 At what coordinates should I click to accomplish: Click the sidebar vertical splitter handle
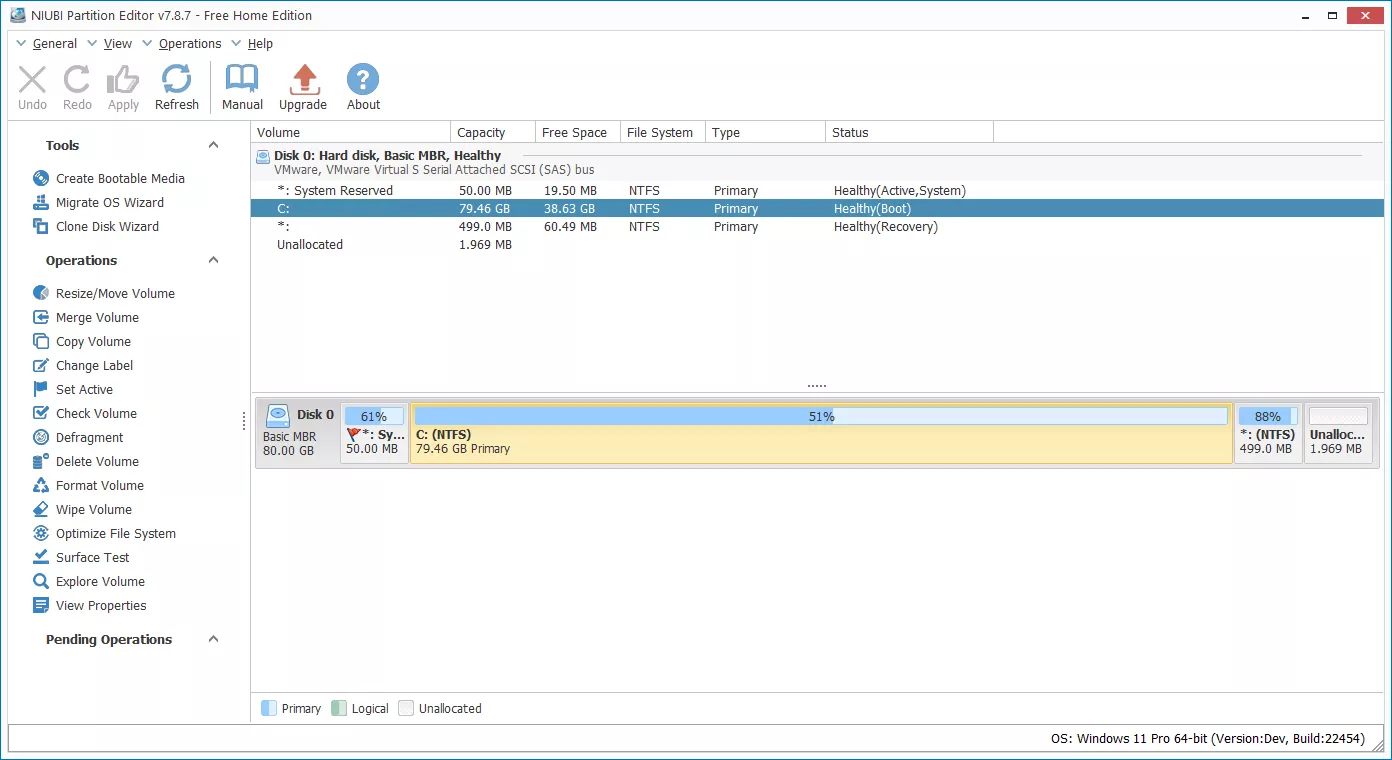pyautogui.click(x=244, y=422)
